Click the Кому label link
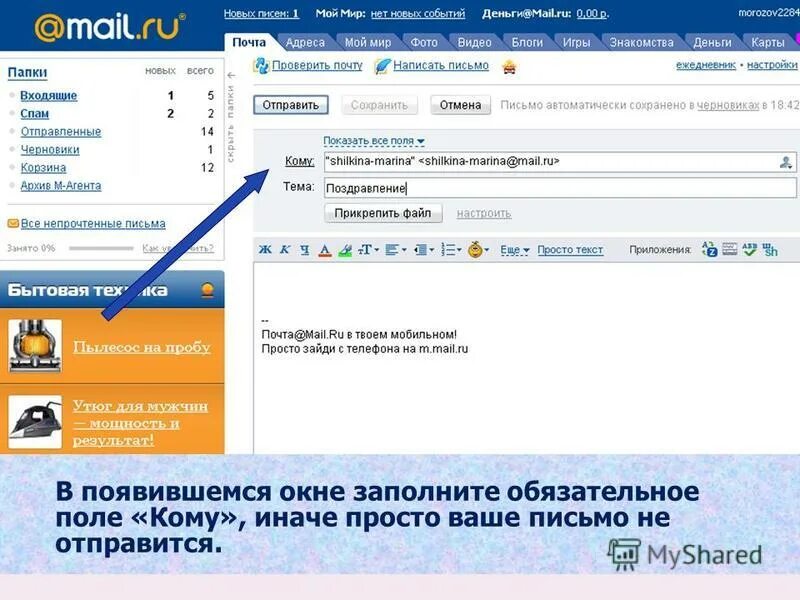The width and height of the screenshot is (800, 600). coord(299,161)
